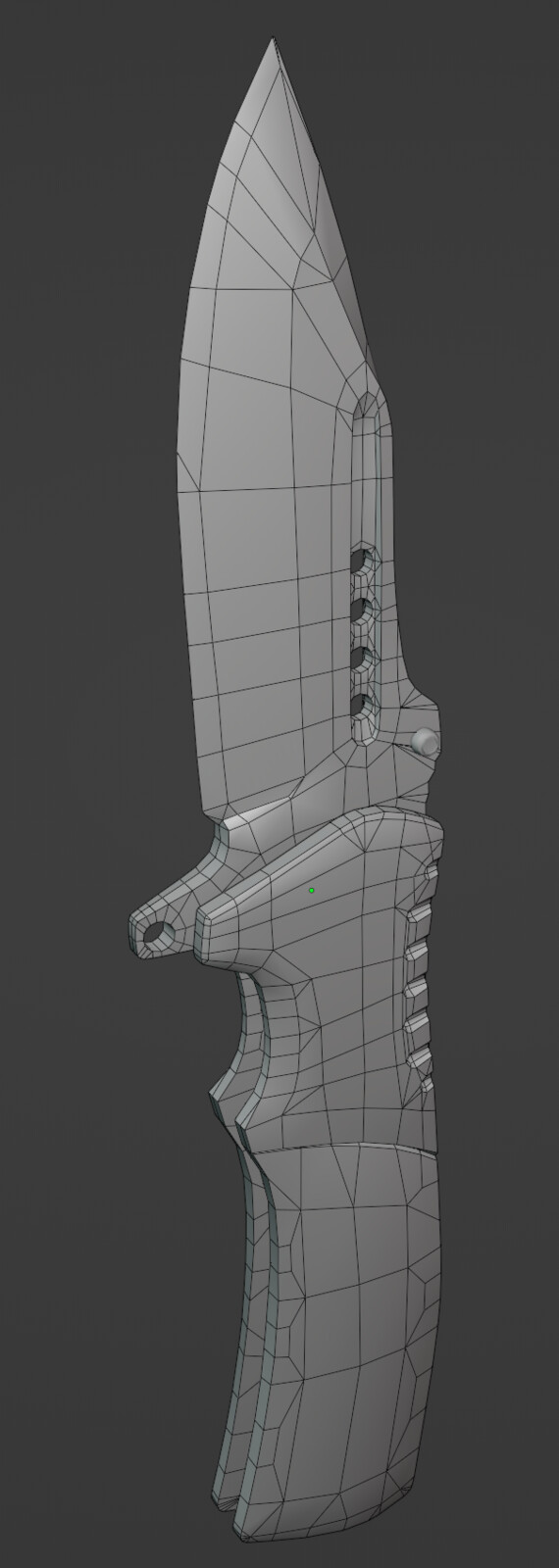The image size is (559, 1568).
Task: Click the green origin point on the handle
Action: [311, 890]
